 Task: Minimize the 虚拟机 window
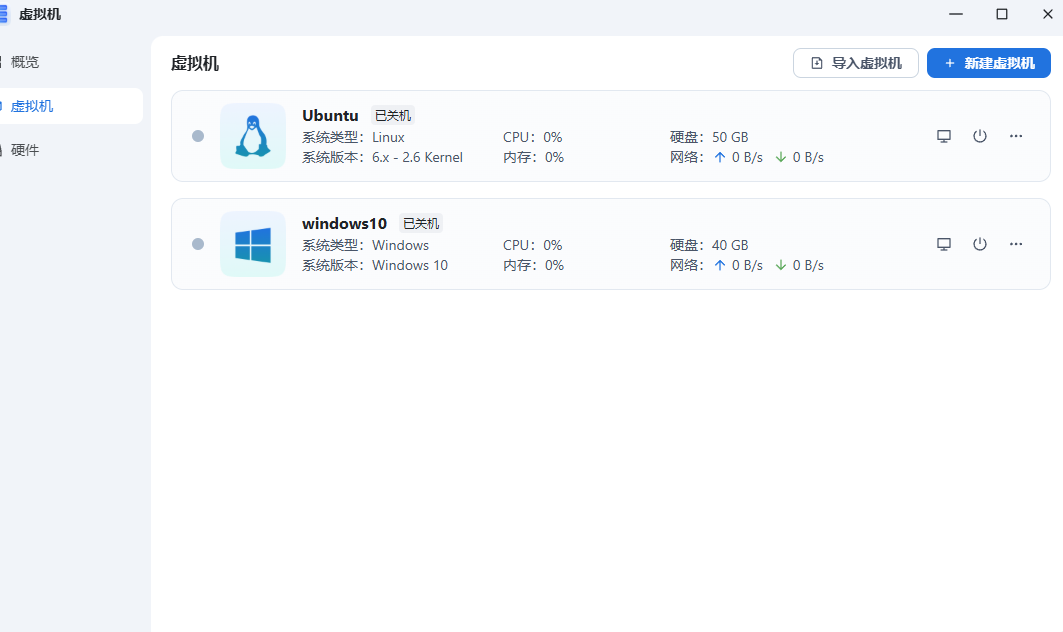click(x=956, y=14)
